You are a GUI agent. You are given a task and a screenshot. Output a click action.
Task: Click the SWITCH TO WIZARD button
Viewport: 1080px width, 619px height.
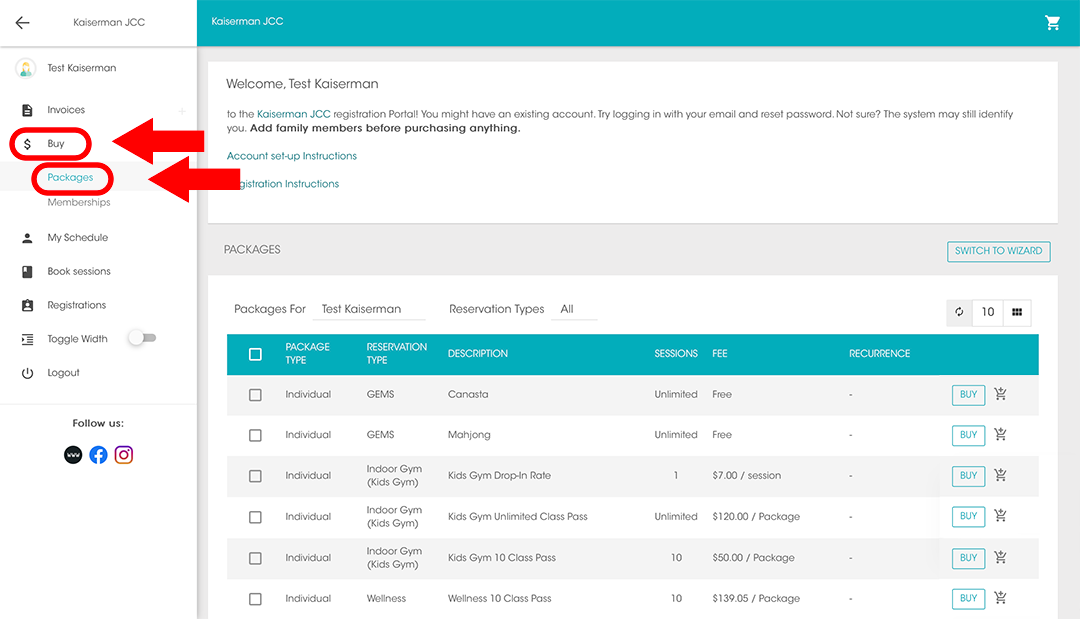pos(998,251)
